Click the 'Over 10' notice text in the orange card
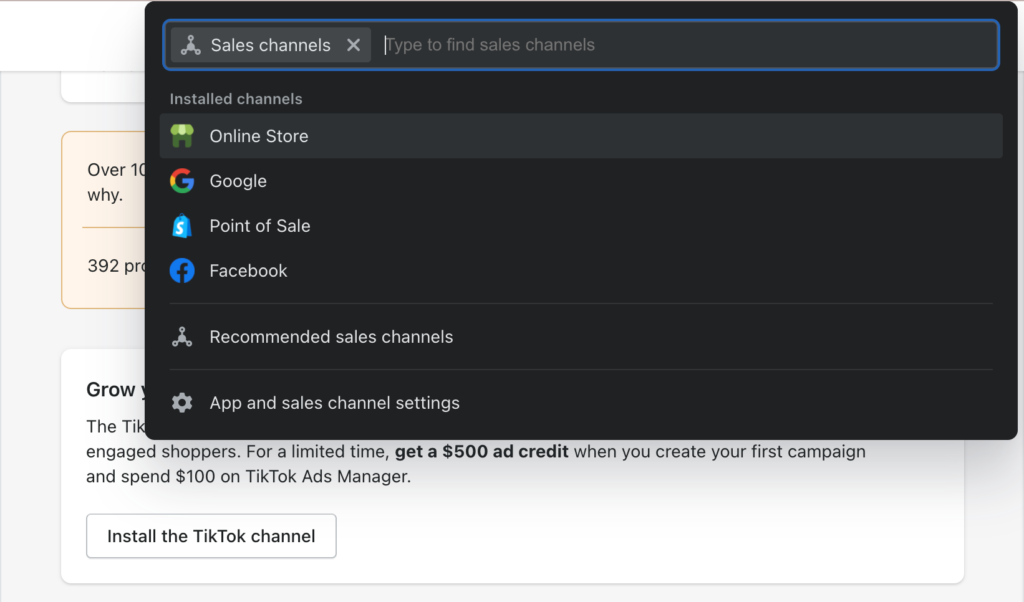1024x602 pixels. point(106,170)
